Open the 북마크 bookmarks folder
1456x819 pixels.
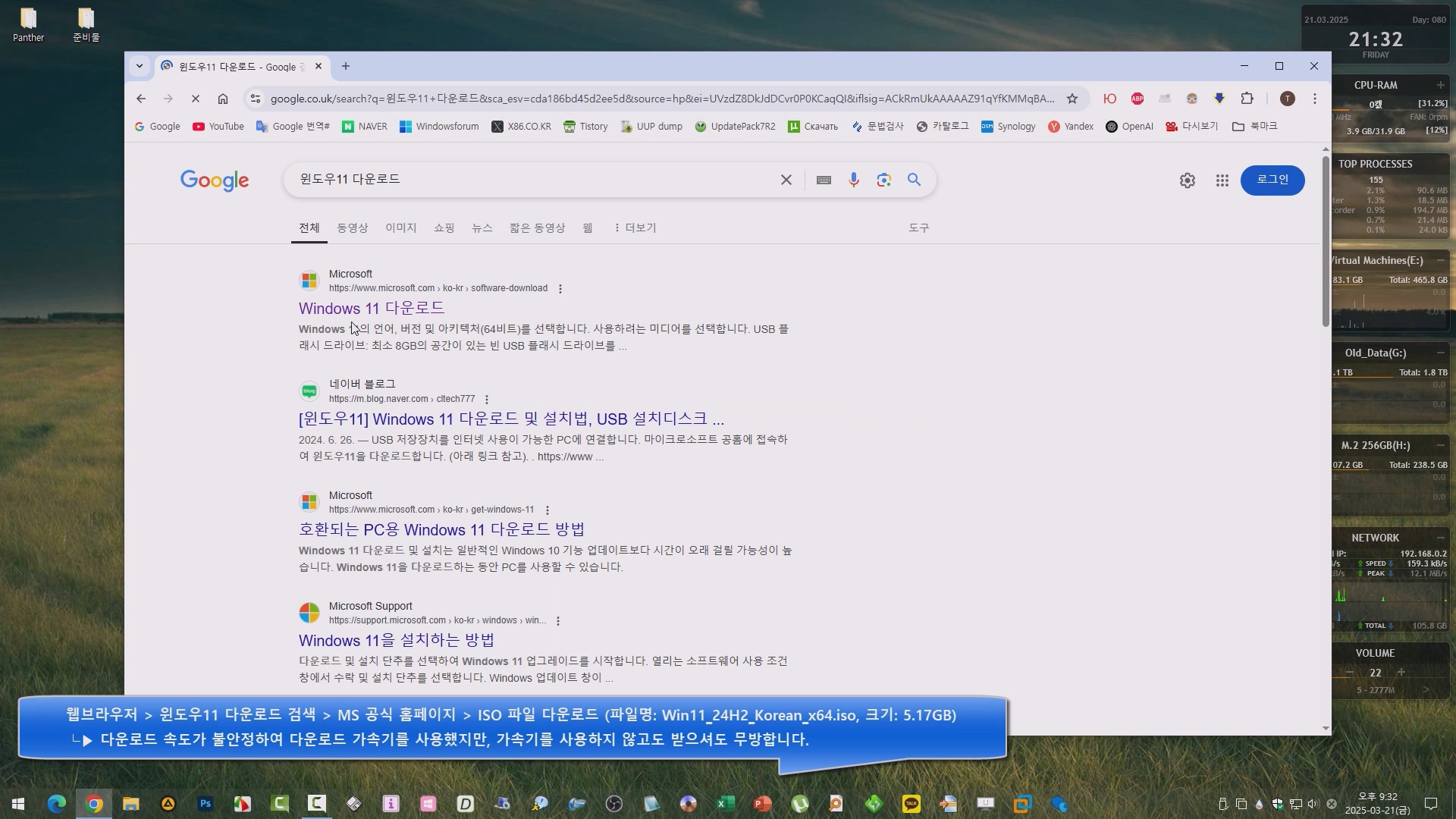[x=1255, y=127]
